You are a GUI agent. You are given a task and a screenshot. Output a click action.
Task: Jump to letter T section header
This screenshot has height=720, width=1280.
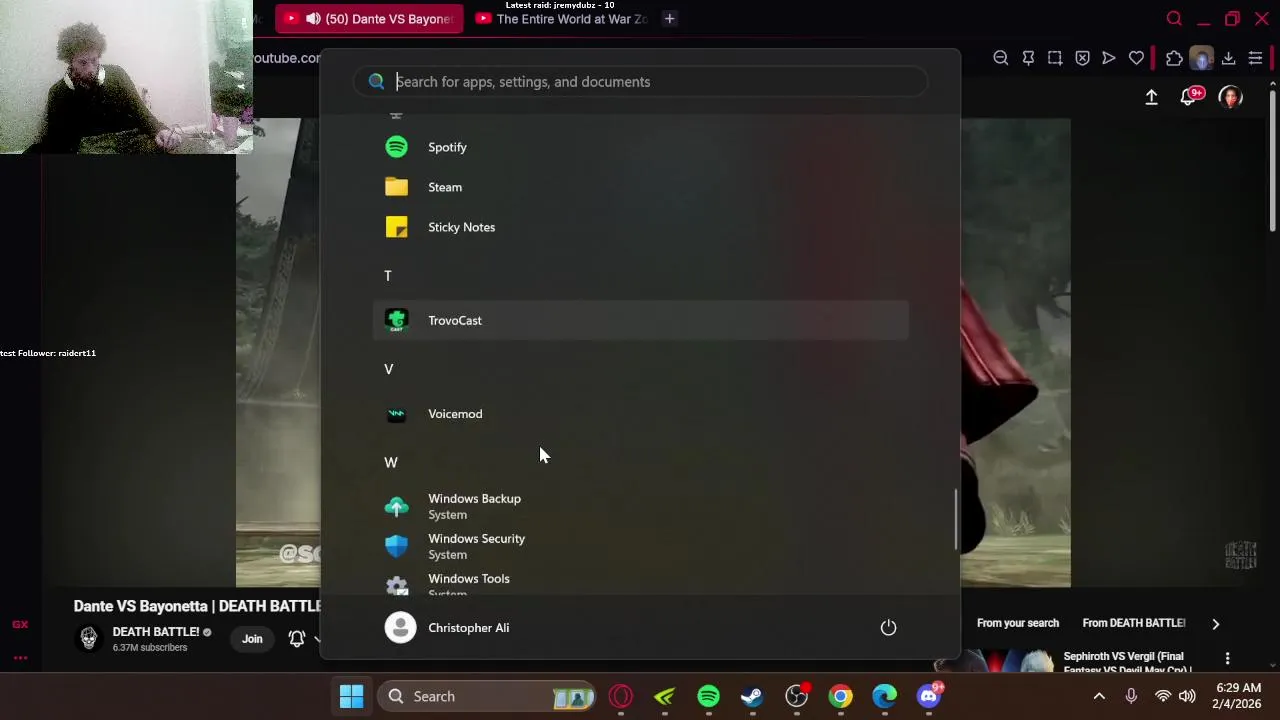coord(388,276)
